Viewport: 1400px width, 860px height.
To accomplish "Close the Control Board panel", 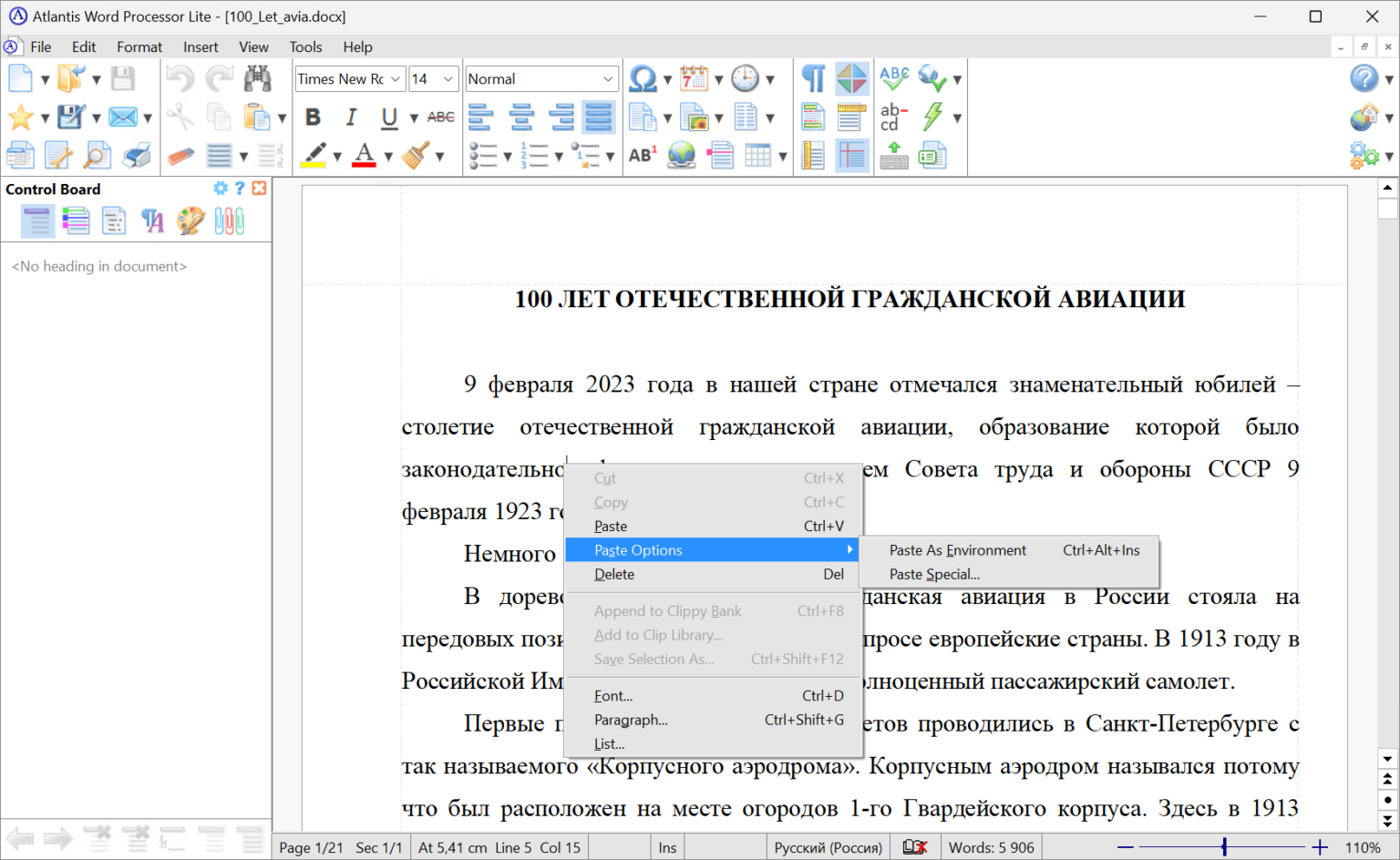I will (259, 189).
